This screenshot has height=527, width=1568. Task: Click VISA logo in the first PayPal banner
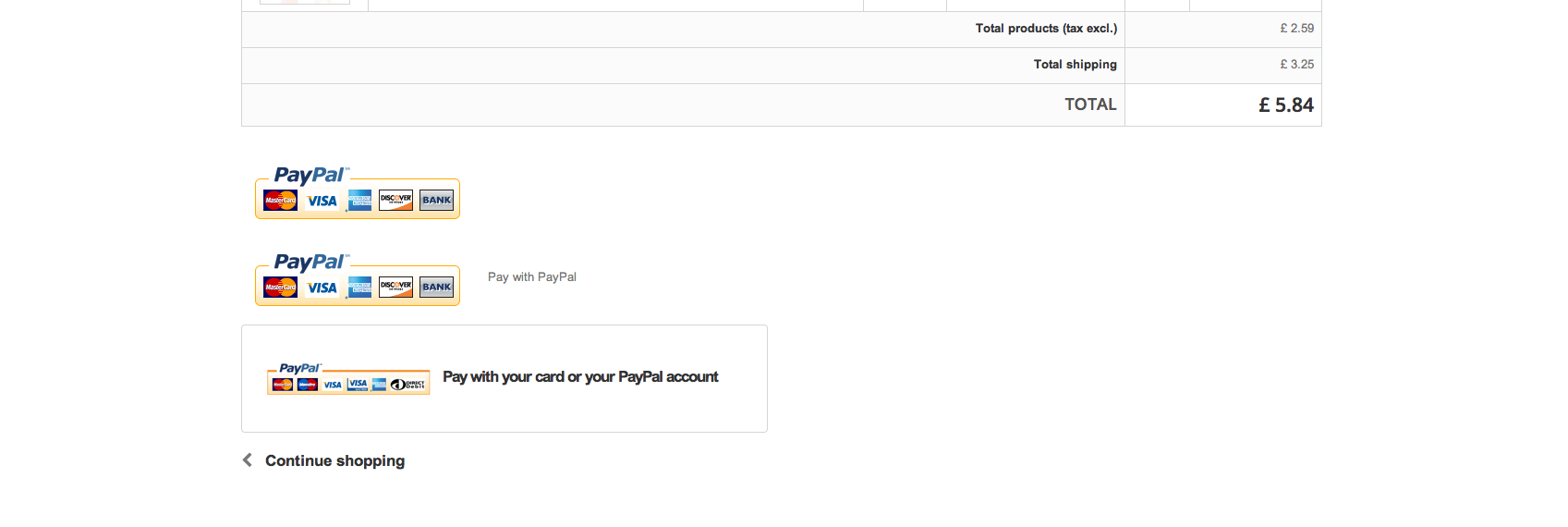322,201
